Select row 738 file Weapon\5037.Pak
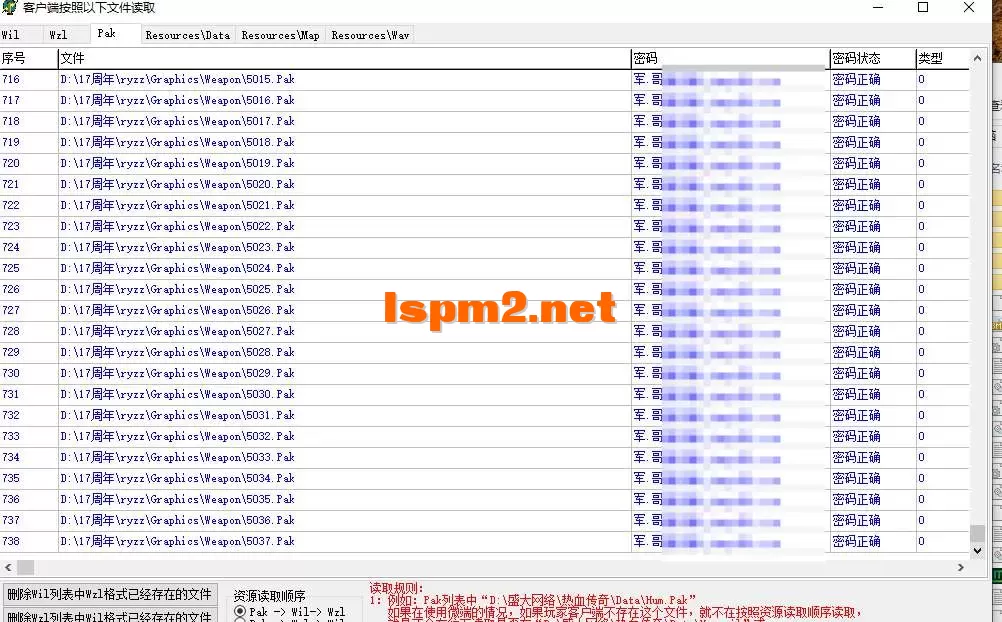Image resolution: width=1002 pixels, height=622 pixels. coord(344,541)
